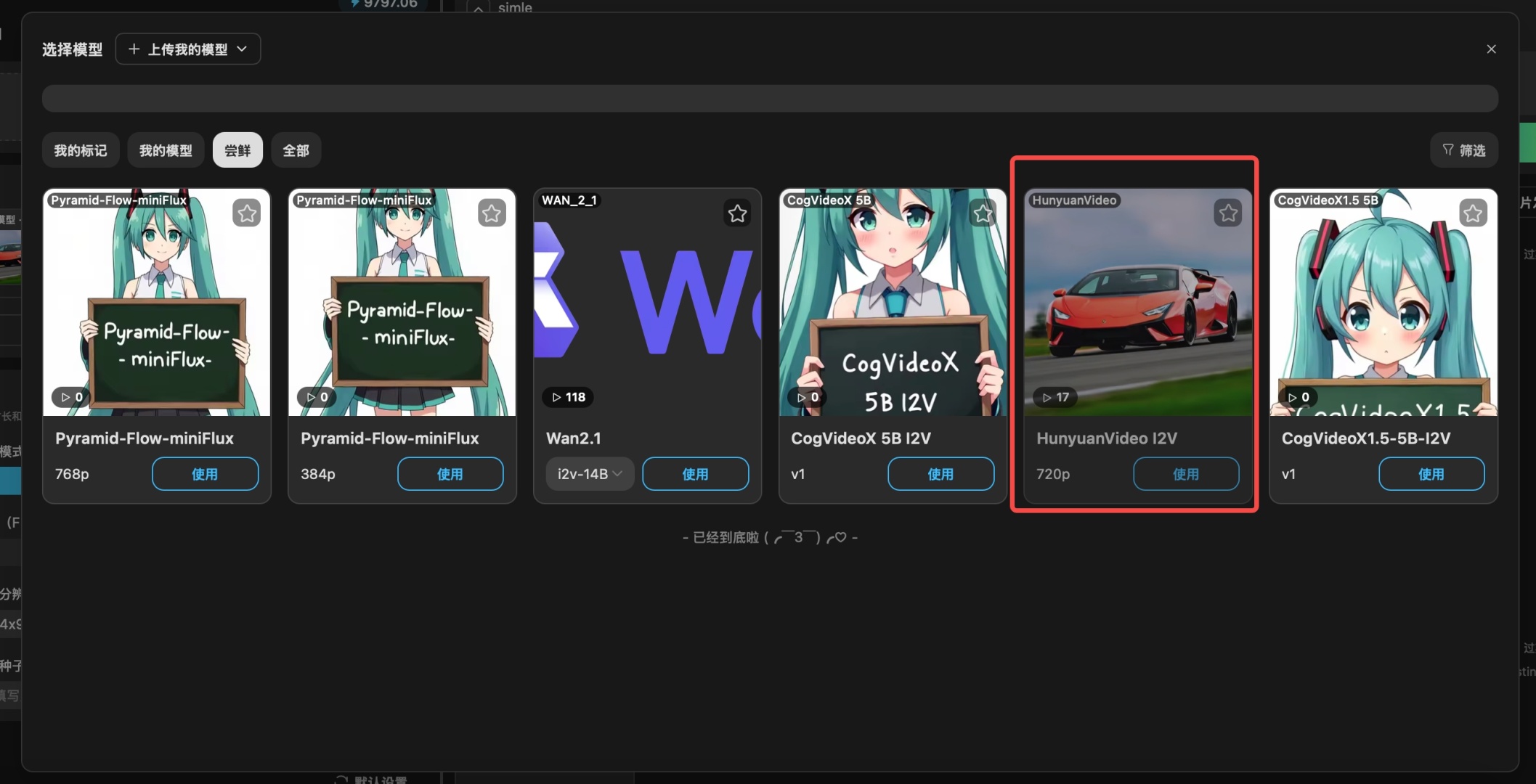Switch to the 我的标记 tab

pyautogui.click(x=81, y=150)
